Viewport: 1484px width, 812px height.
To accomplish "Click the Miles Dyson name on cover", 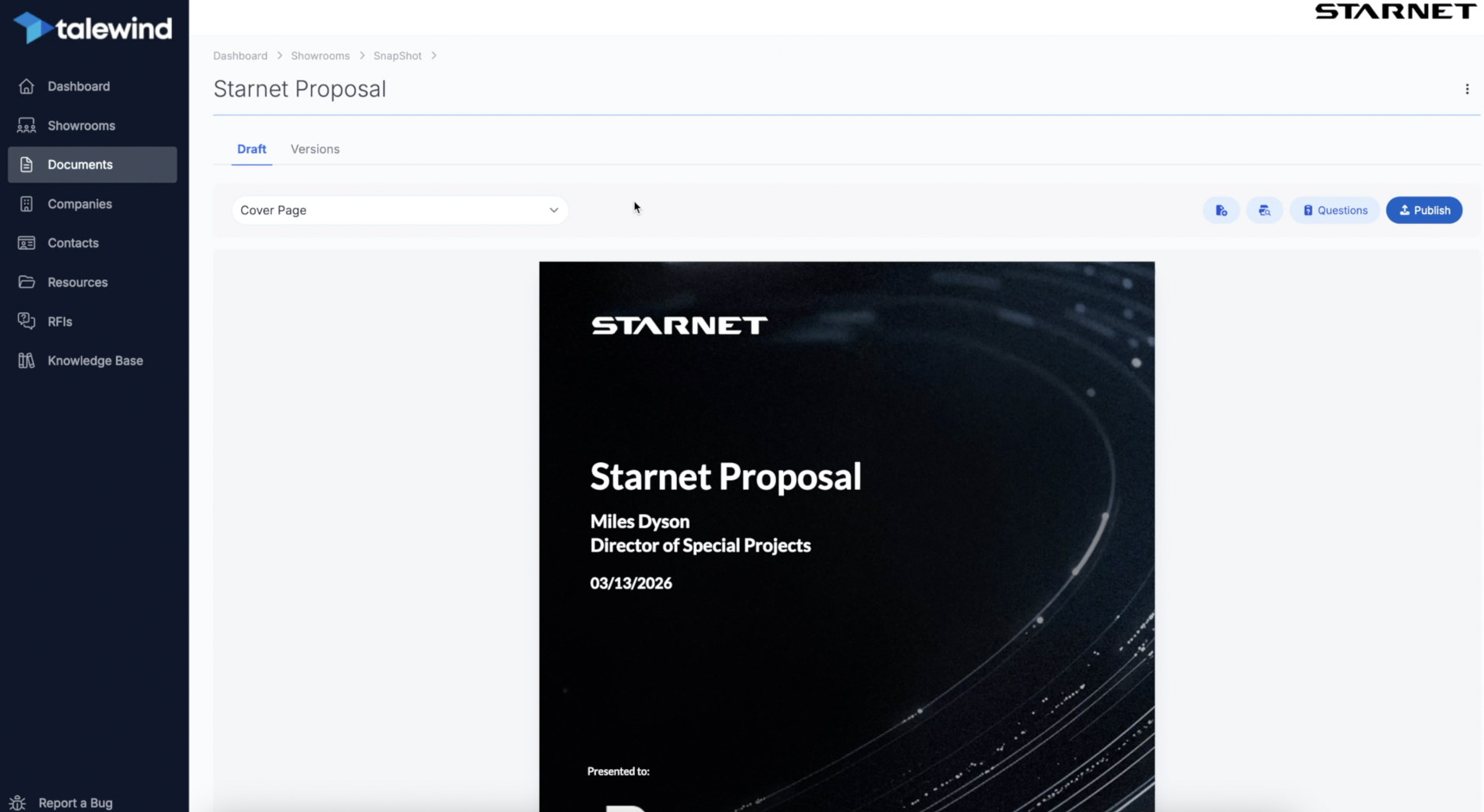I will pyautogui.click(x=639, y=521).
